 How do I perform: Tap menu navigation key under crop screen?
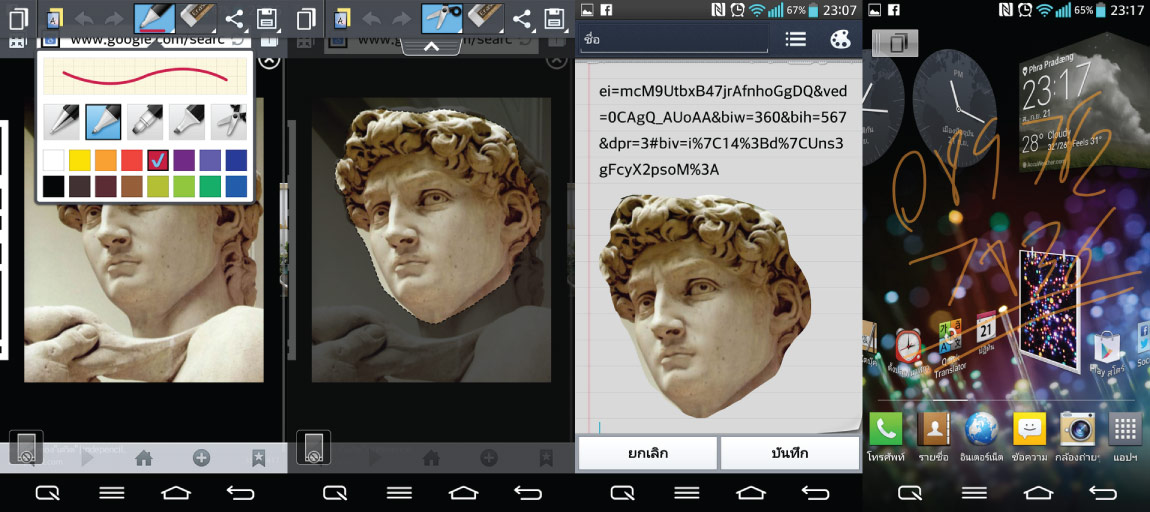pyautogui.click(x=399, y=492)
